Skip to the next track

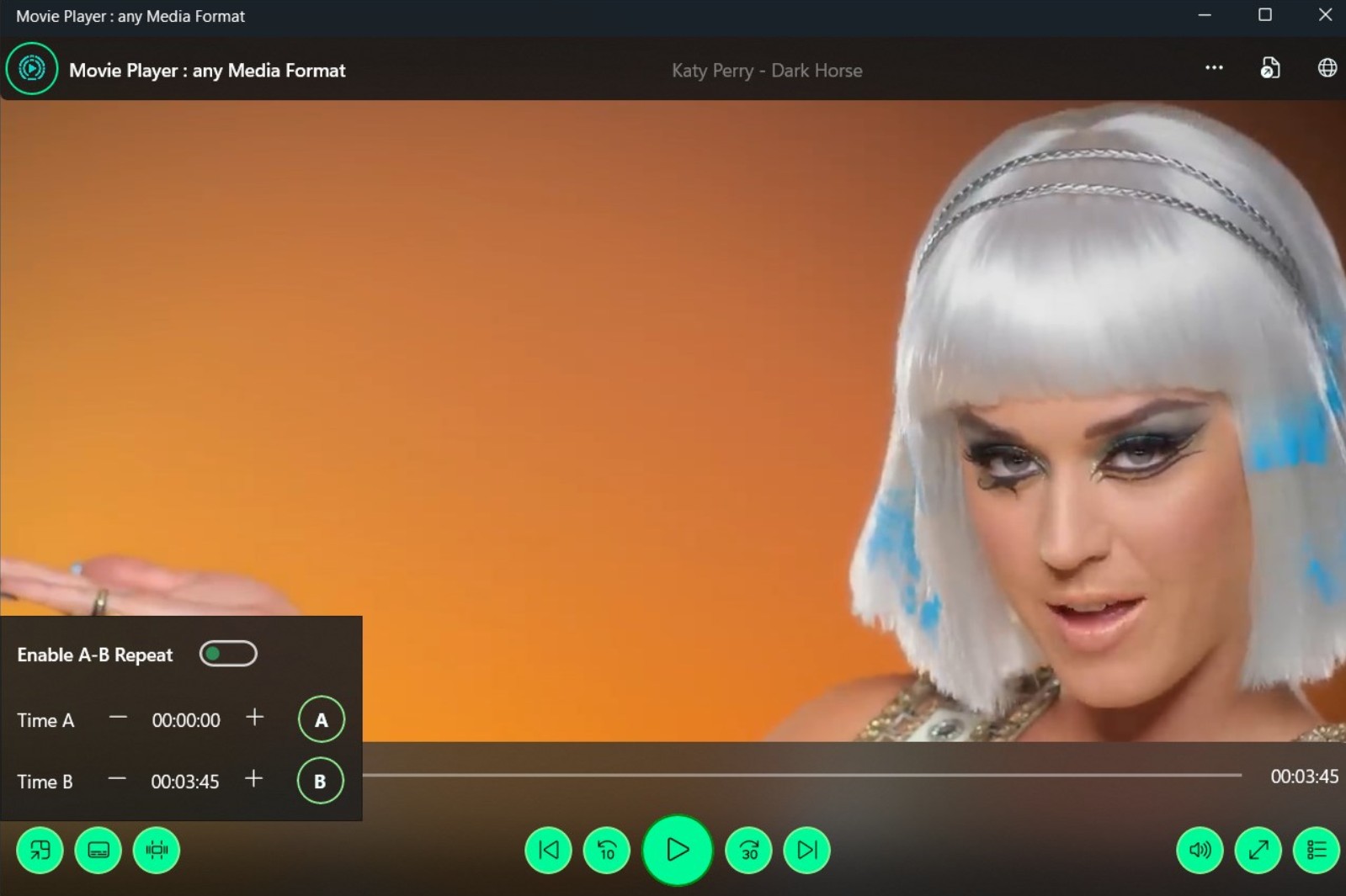(806, 850)
